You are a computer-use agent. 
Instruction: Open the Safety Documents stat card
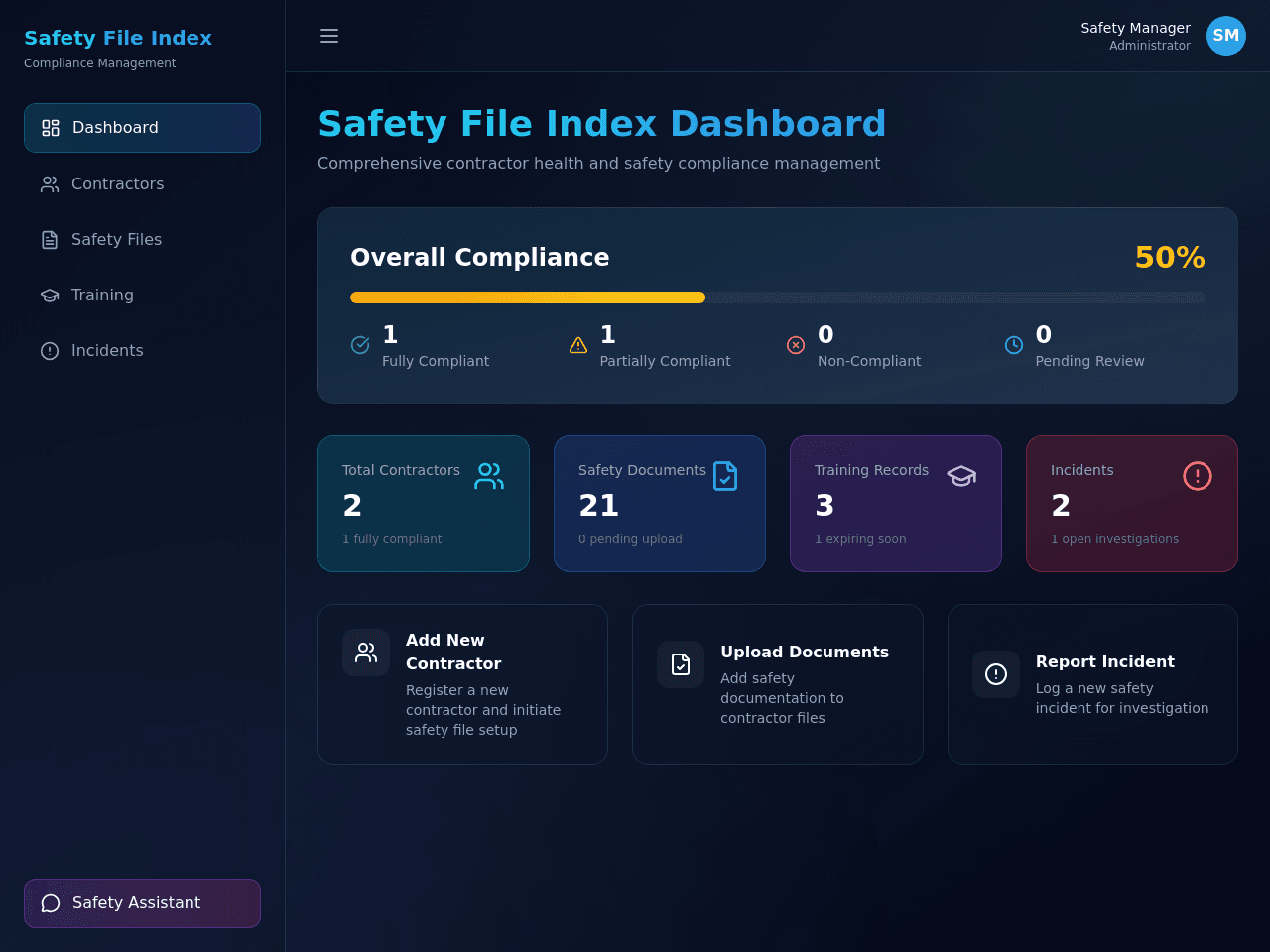click(x=660, y=504)
